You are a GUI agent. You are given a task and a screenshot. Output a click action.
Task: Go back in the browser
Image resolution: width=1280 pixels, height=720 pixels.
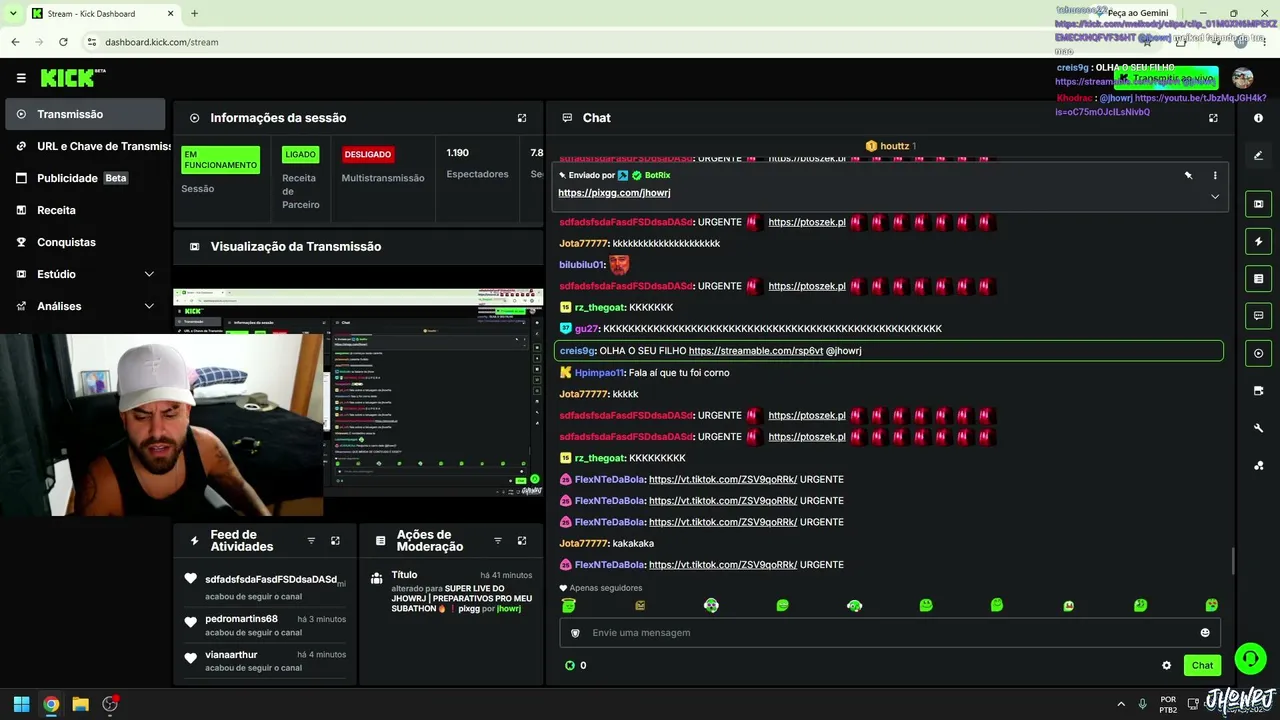15,42
